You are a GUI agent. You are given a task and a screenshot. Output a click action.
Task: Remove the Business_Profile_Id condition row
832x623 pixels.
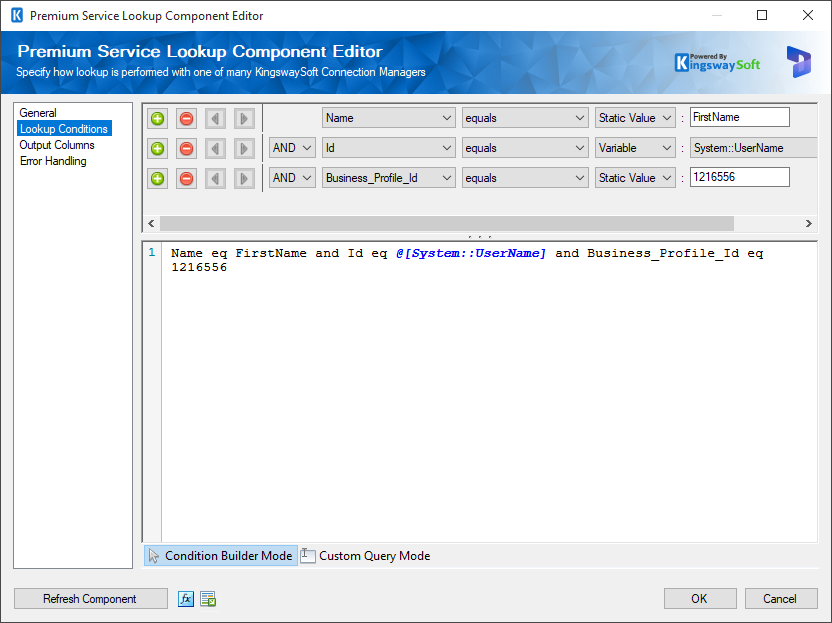186,178
